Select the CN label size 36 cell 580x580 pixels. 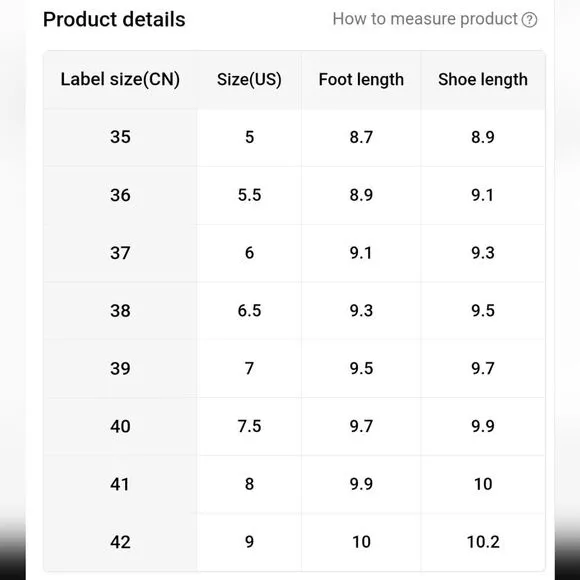point(120,195)
